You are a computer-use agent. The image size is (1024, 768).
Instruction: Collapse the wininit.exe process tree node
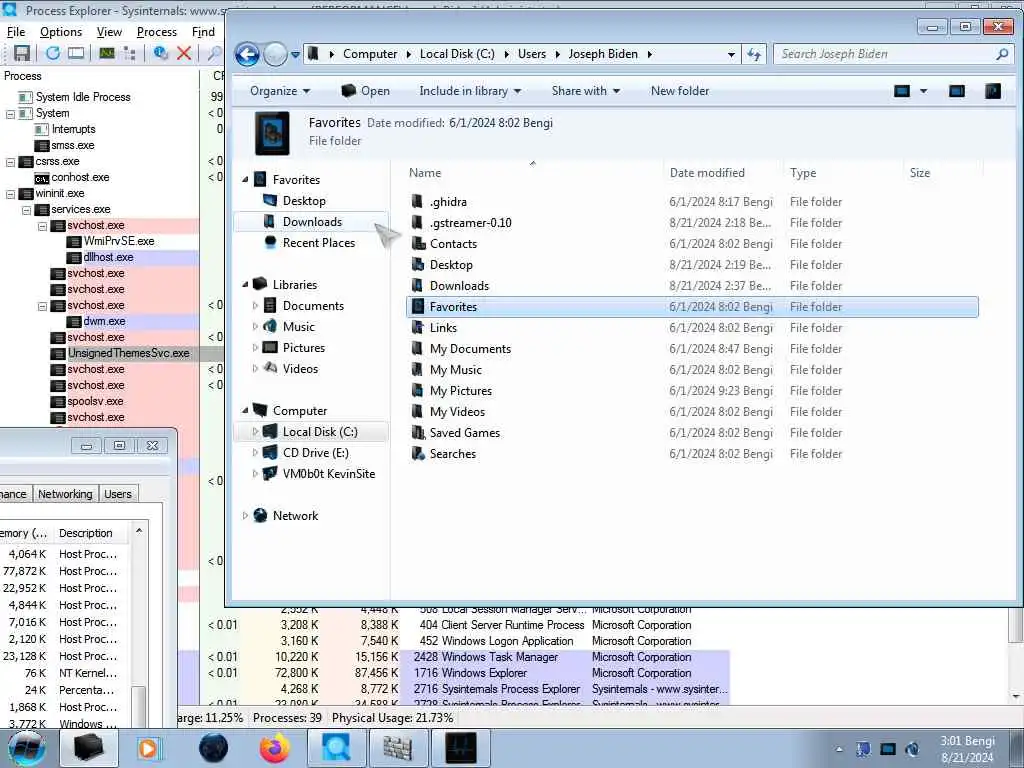[10, 194]
